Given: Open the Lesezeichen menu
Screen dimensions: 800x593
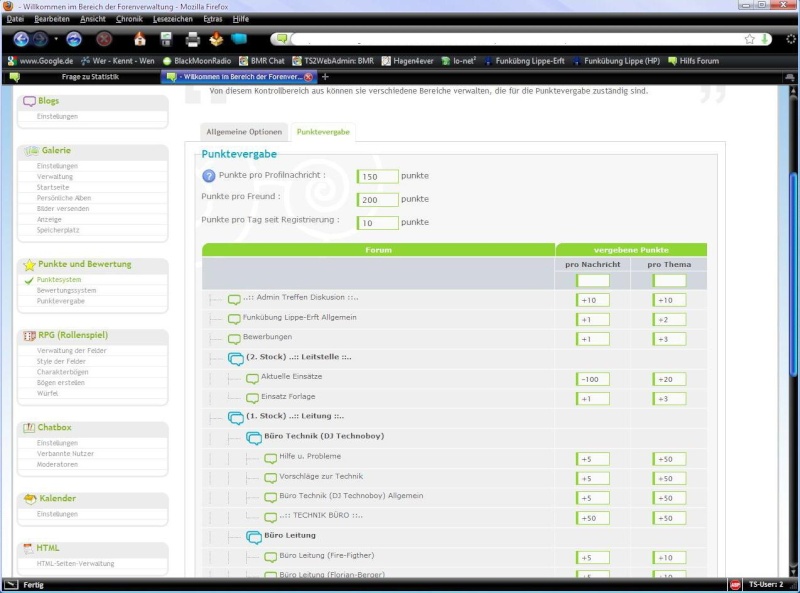Looking at the screenshot, I should (x=173, y=19).
